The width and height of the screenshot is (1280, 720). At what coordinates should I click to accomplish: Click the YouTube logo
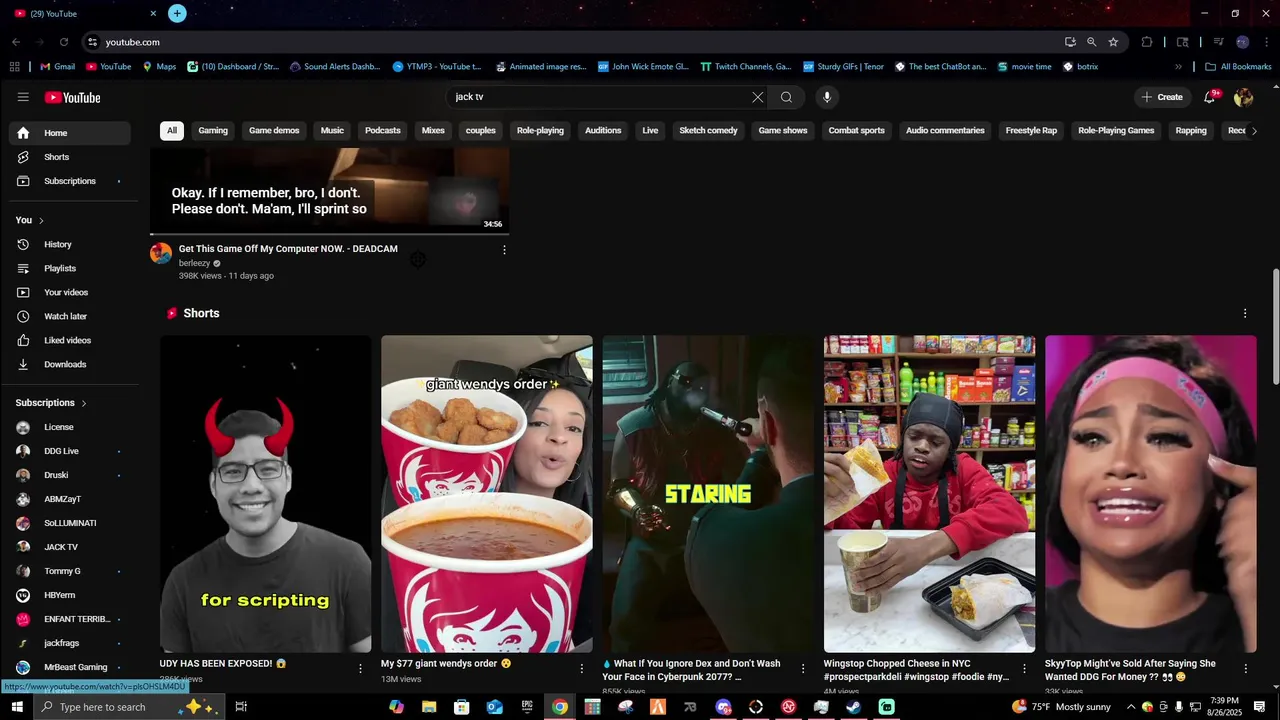pyautogui.click(x=72, y=97)
